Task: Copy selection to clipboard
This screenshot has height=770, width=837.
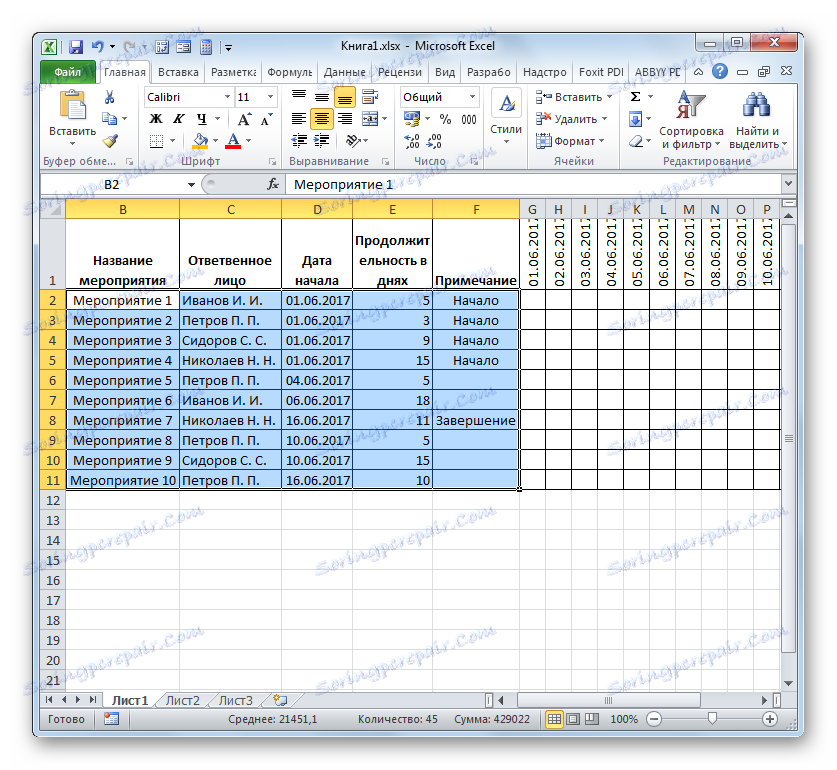Action: click(x=110, y=119)
